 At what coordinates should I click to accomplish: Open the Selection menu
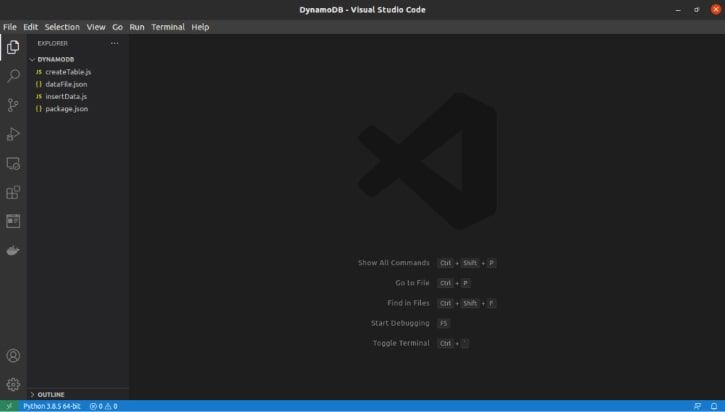click(x=62, y=27)
